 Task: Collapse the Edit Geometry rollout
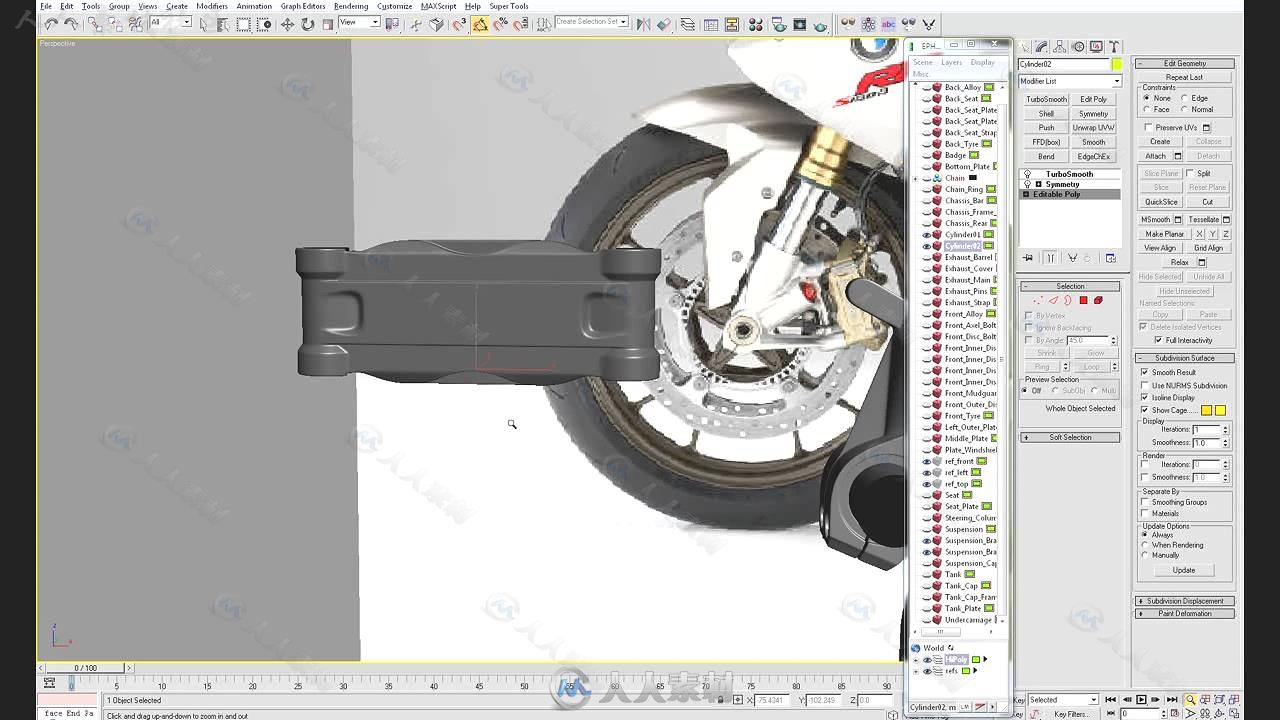[1185, 63]
